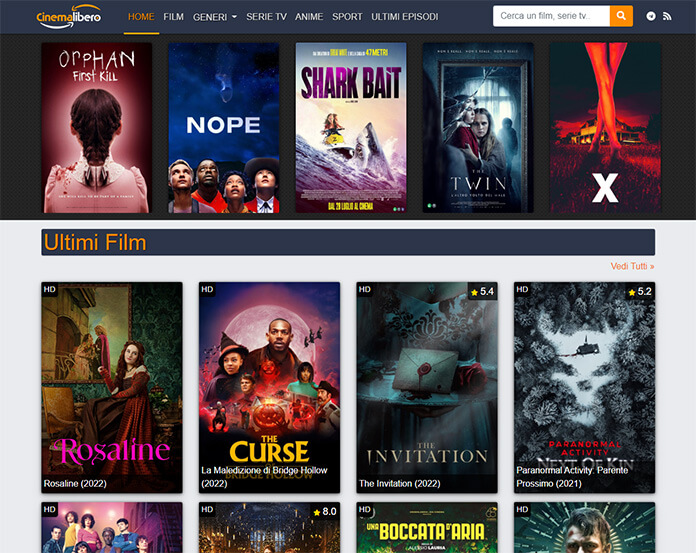Screen dimensions: 696x553
Task: Expand the GENERI dropdown menu
Action: coord(215,17)
